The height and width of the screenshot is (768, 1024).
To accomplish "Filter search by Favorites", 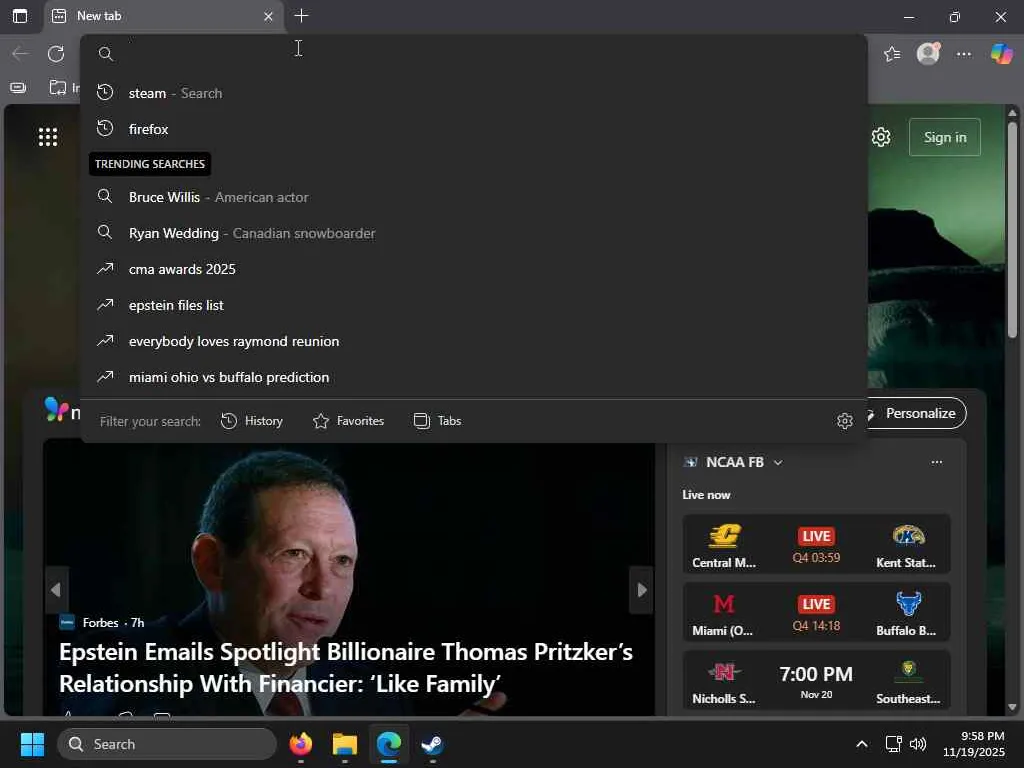I will pos(348,421).
